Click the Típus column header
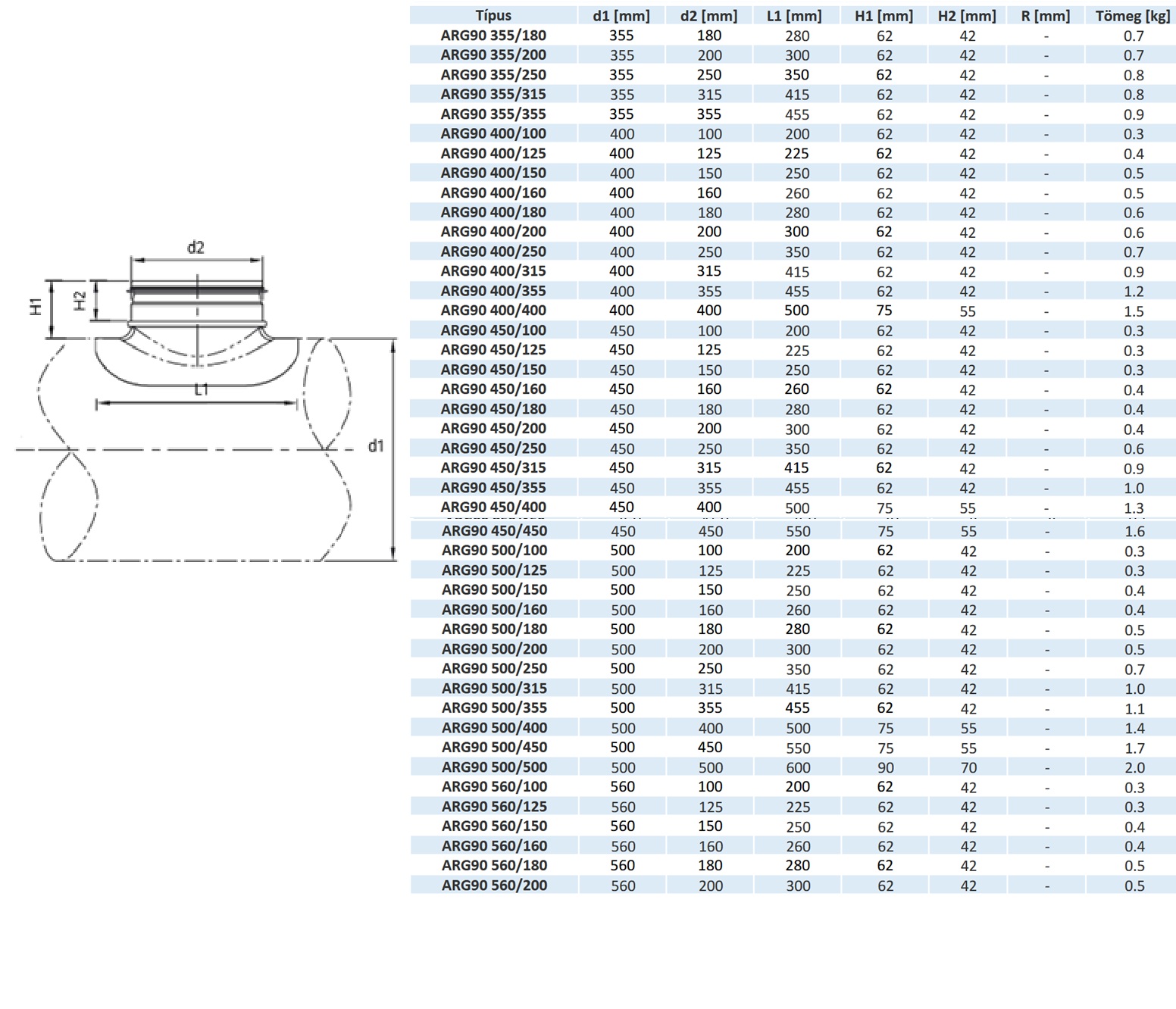This screenshot has width=1176, height=1009. pos(493,16)
